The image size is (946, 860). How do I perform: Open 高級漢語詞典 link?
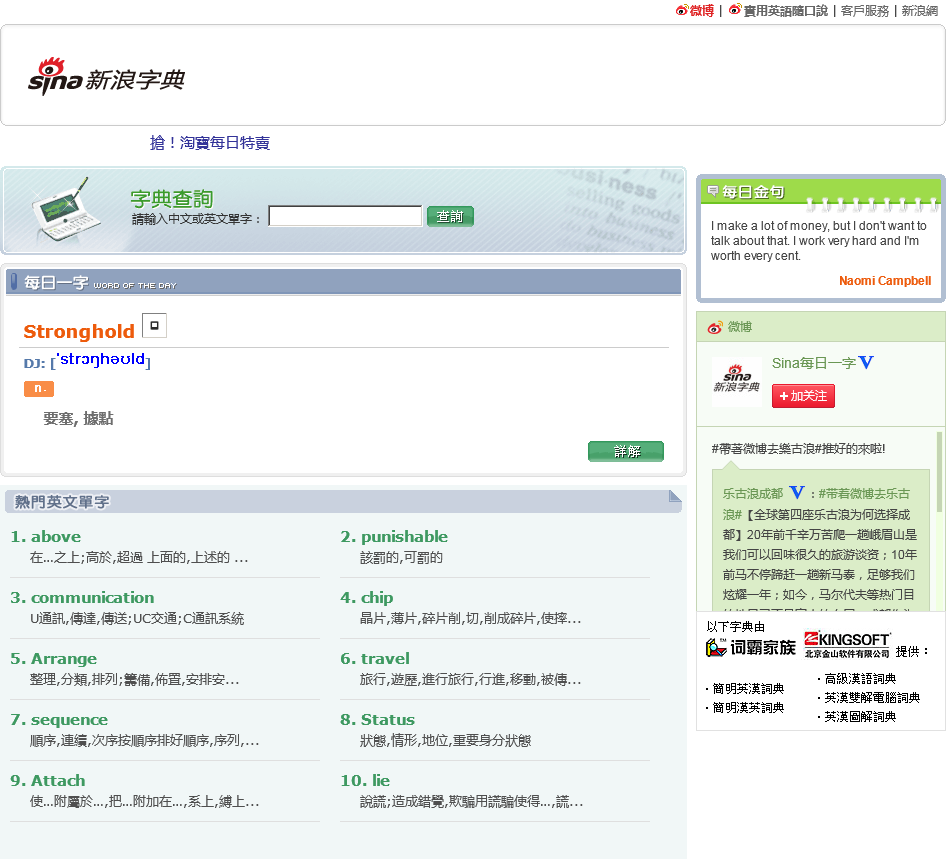(x=860, y=679)
